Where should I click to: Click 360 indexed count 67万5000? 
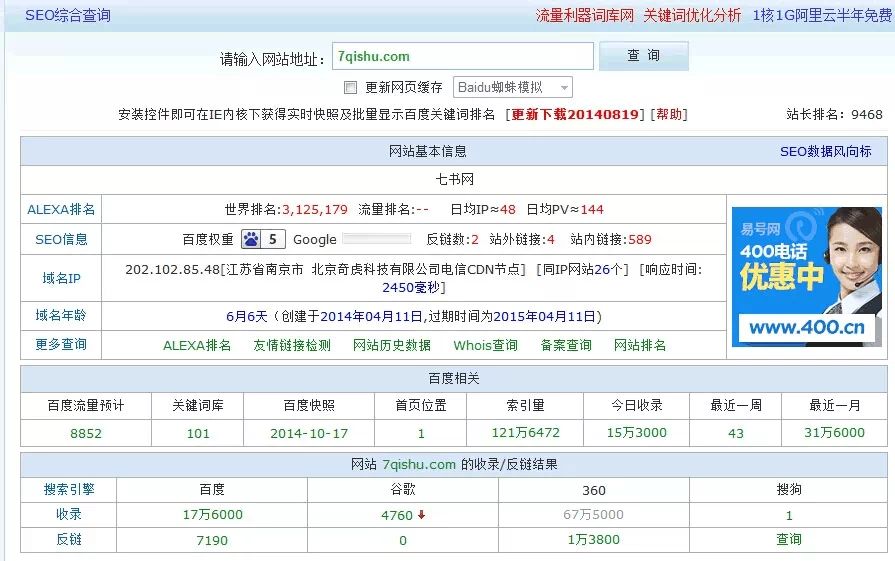click(x=593, y=515)
